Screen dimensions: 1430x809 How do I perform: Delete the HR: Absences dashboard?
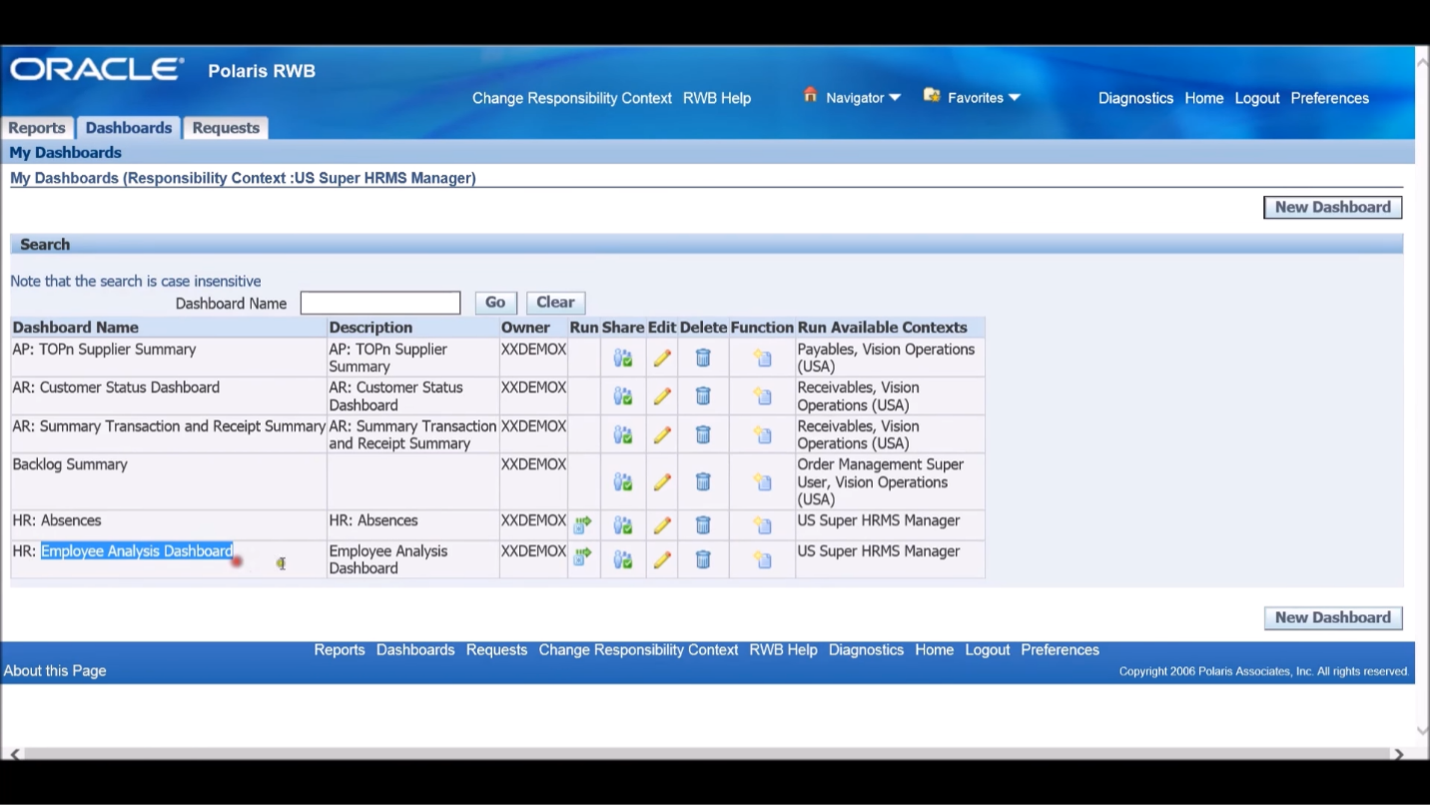703,525
